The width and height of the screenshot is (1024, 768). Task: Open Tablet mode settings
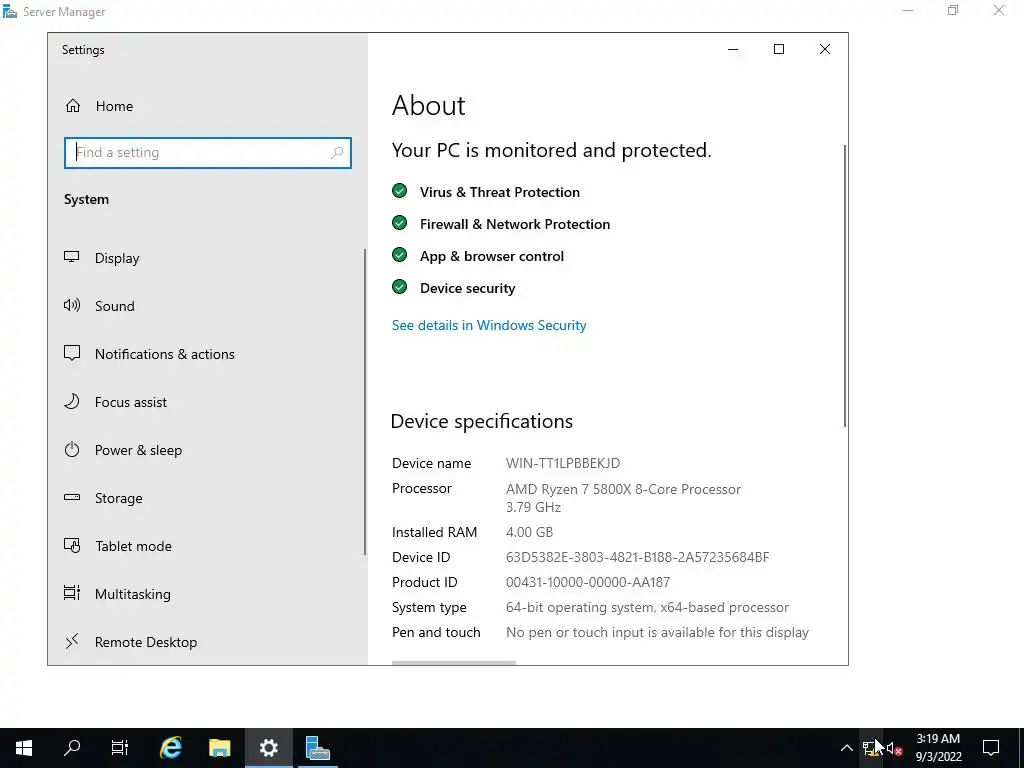[133, 546]
